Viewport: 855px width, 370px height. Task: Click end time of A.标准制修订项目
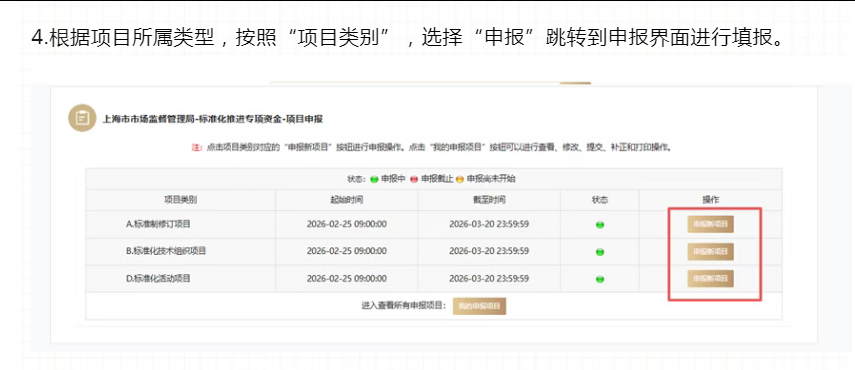[489, 224]
